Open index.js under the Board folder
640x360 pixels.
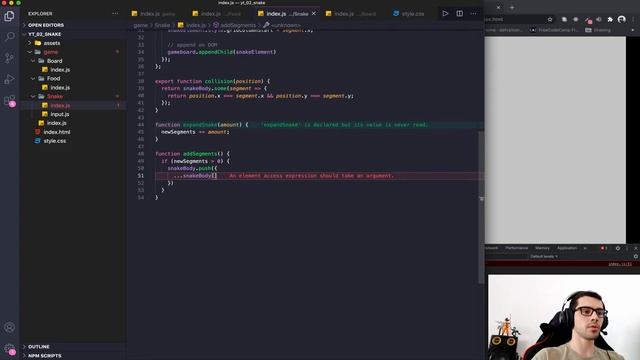[x=60, y=70]
